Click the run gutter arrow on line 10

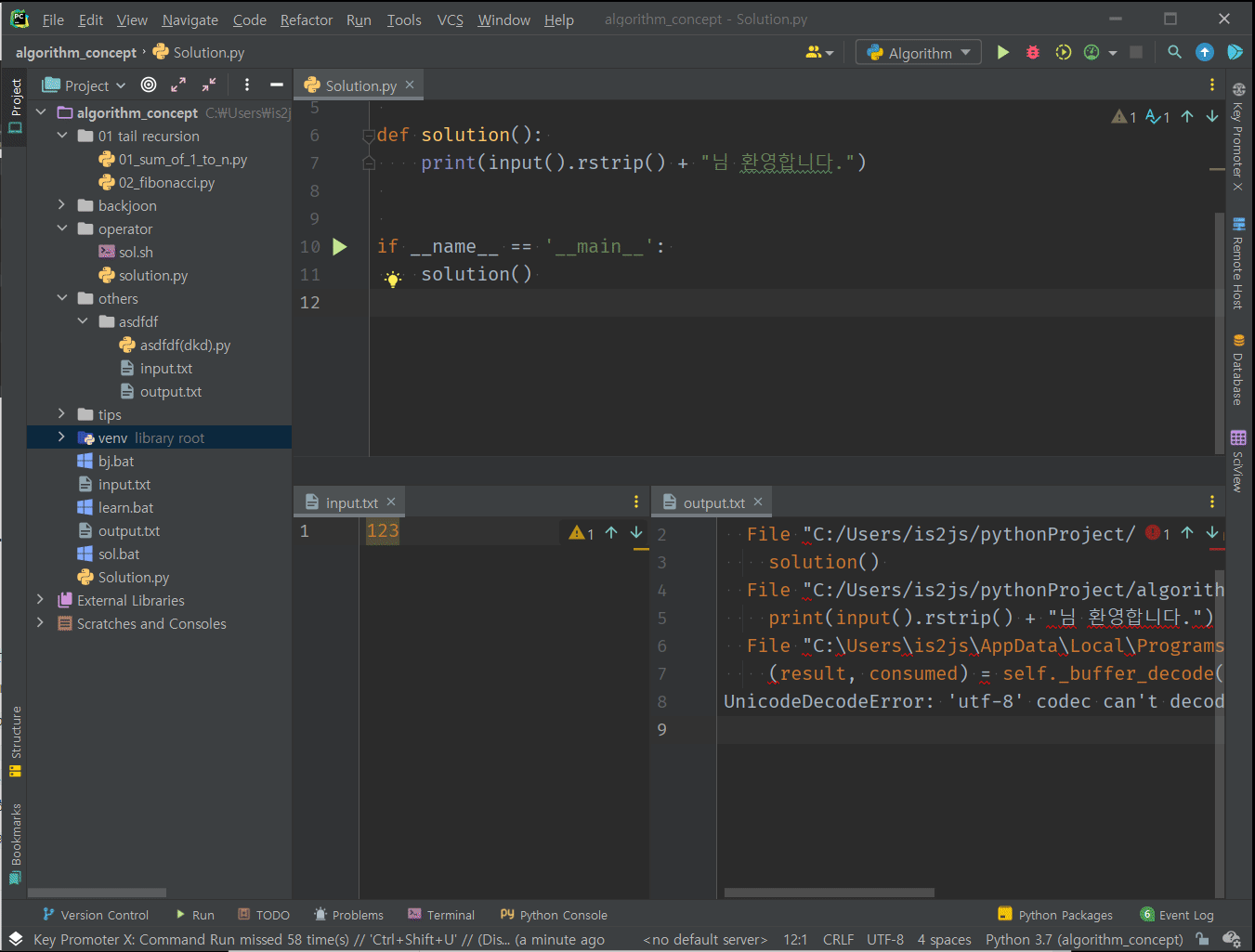340,247
